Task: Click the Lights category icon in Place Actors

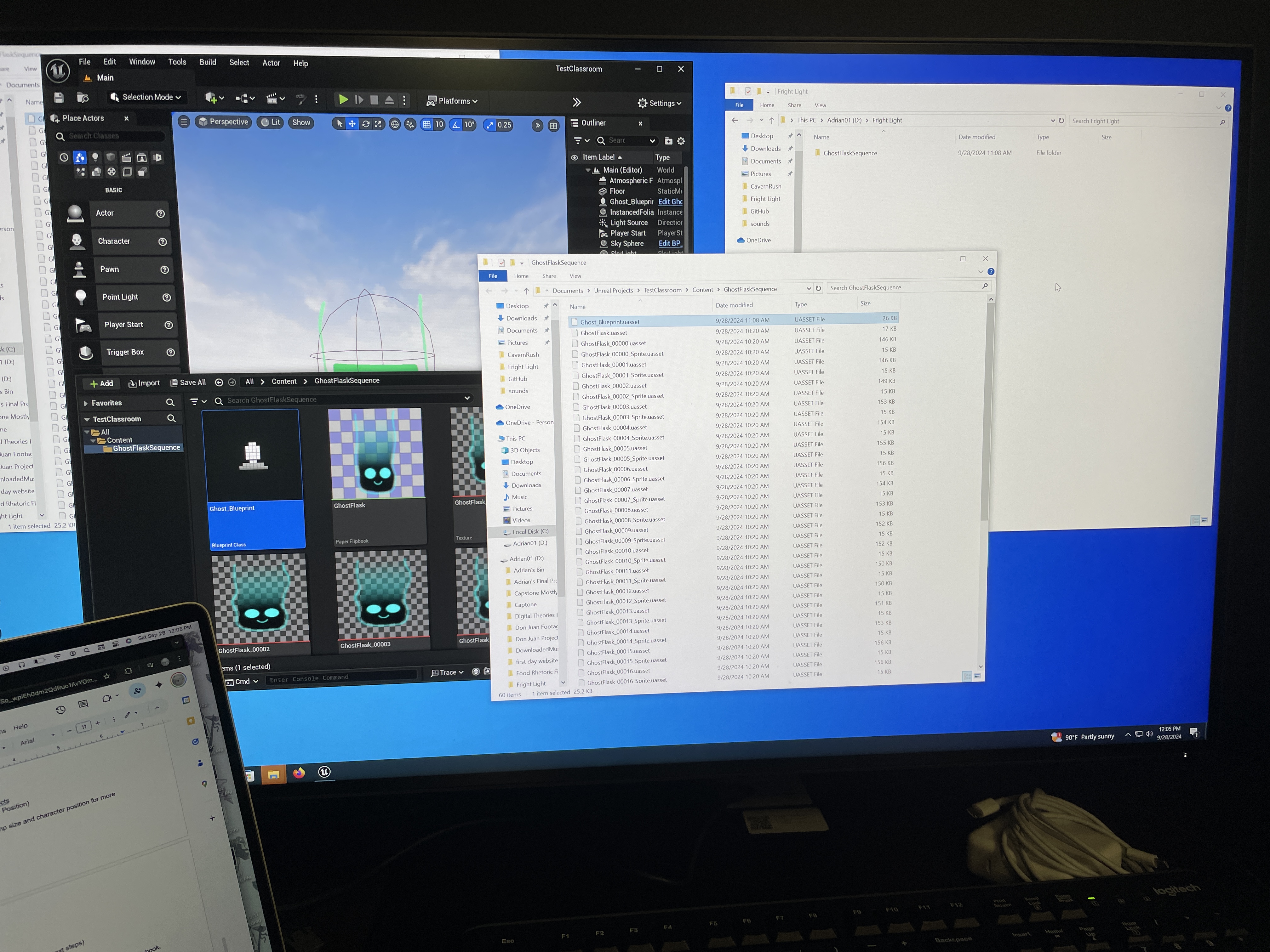Action: [95, 157]
